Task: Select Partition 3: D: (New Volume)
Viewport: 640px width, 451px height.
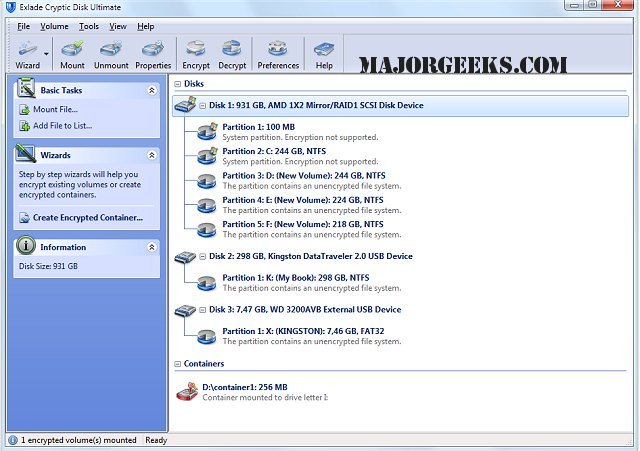Action: (304, 176)
